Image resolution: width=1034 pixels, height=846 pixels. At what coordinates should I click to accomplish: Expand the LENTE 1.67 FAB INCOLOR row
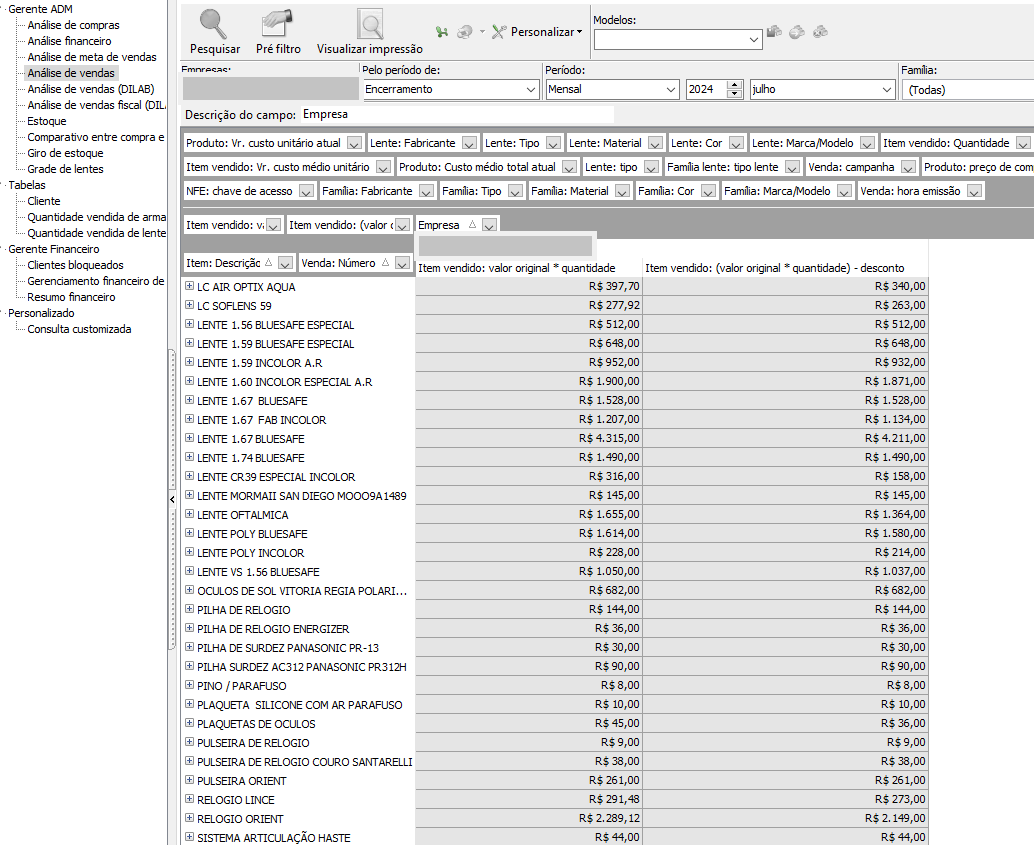[x=189, y=419]
